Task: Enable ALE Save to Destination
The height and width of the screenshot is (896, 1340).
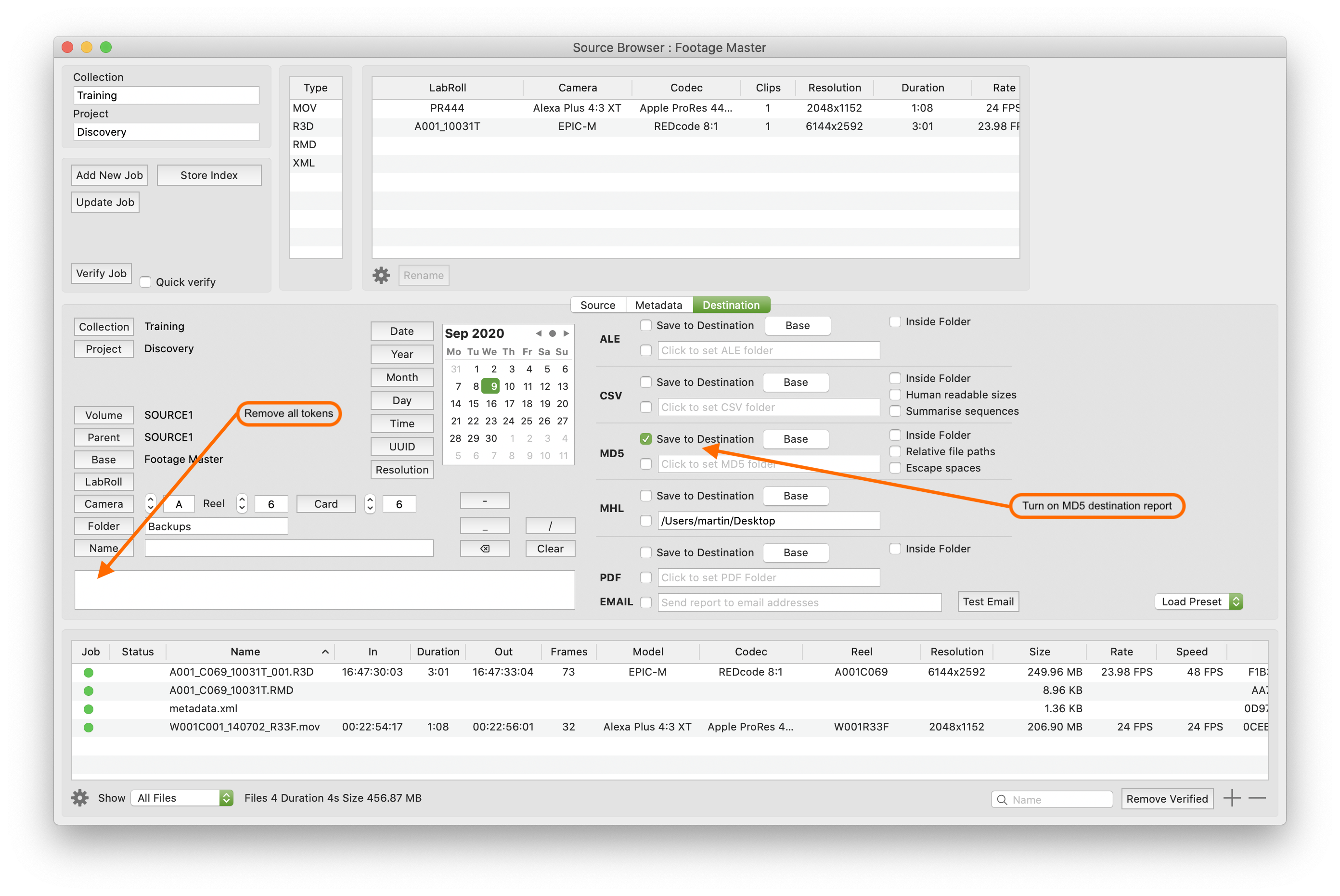Action: [646, 326]
